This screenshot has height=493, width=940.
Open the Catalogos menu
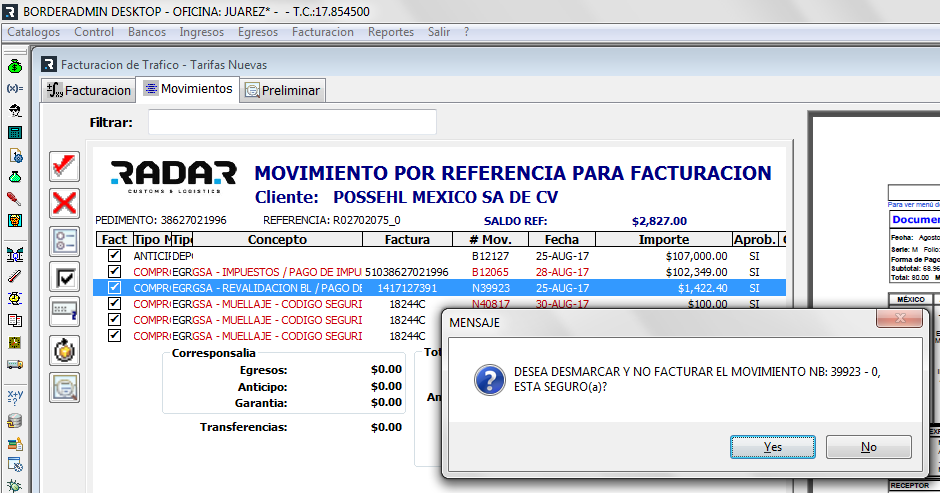point(34,32)
